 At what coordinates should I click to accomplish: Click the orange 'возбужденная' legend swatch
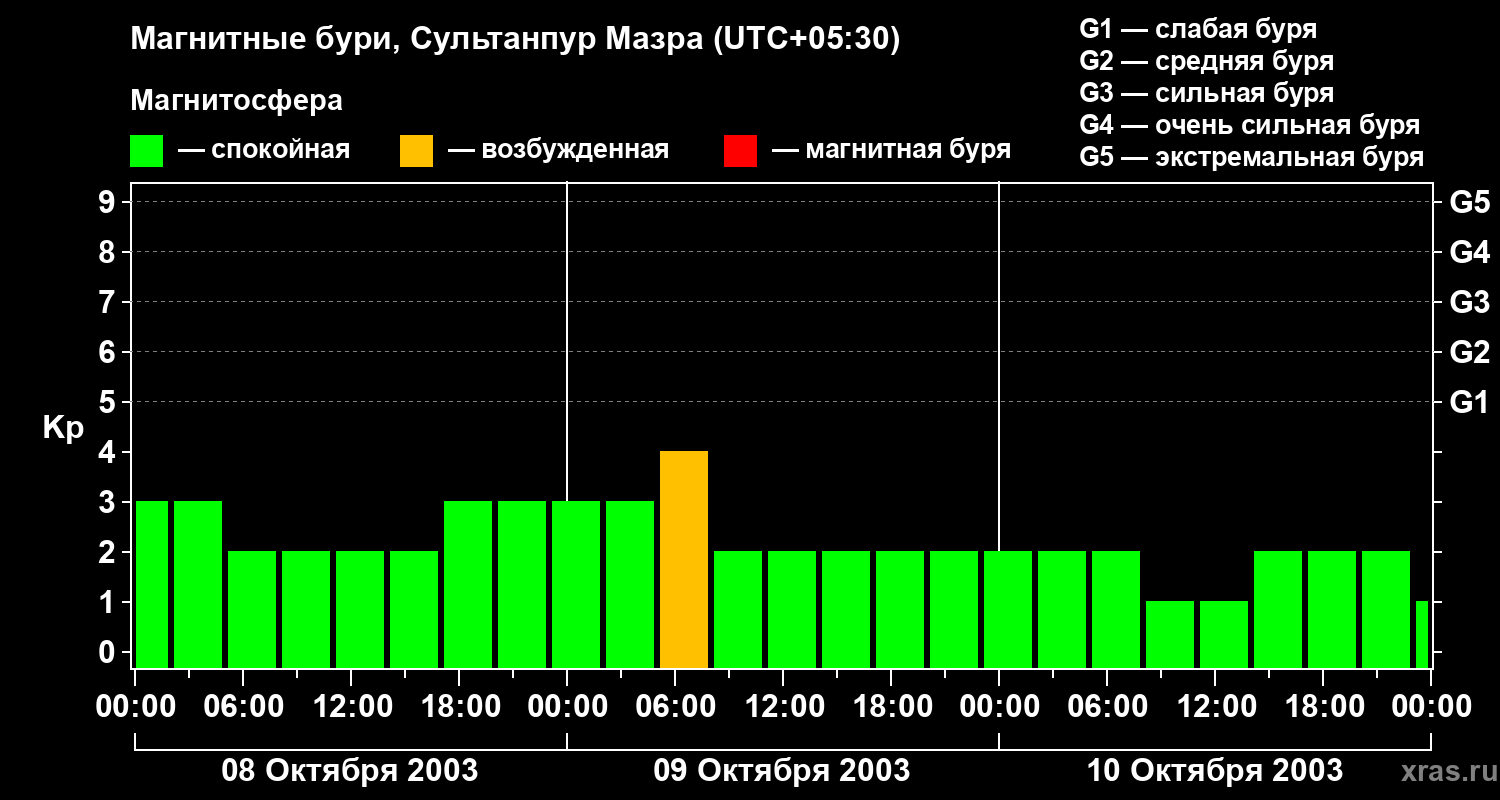pos(416,151)
